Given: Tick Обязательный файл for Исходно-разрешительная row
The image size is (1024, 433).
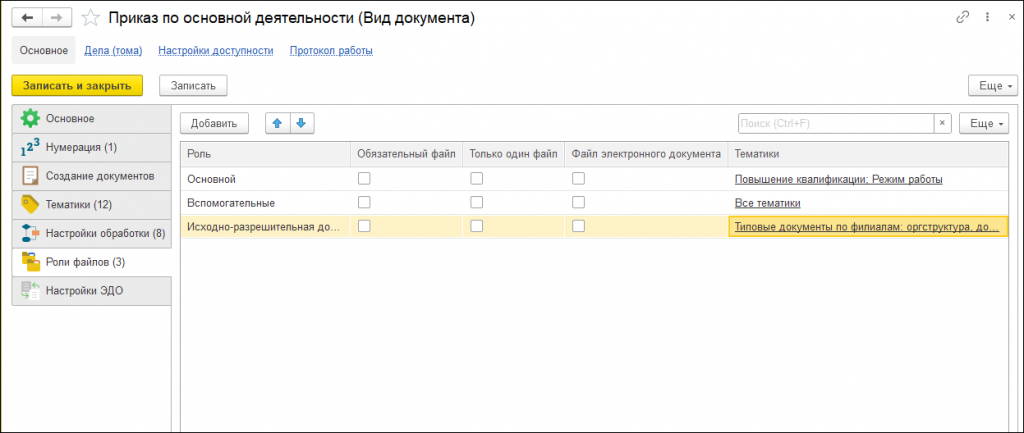Looking at the screenshot, I should pyautogui.click(x=364, y=226).
